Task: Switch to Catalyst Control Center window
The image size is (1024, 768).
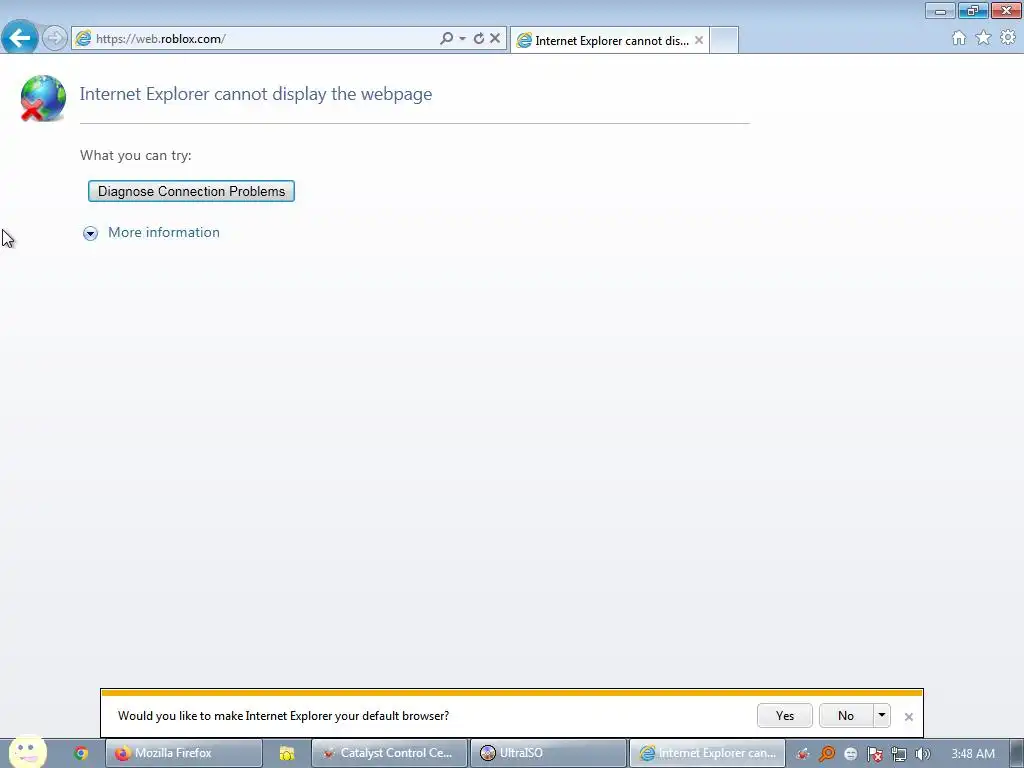Action: [x=390, y=753]
